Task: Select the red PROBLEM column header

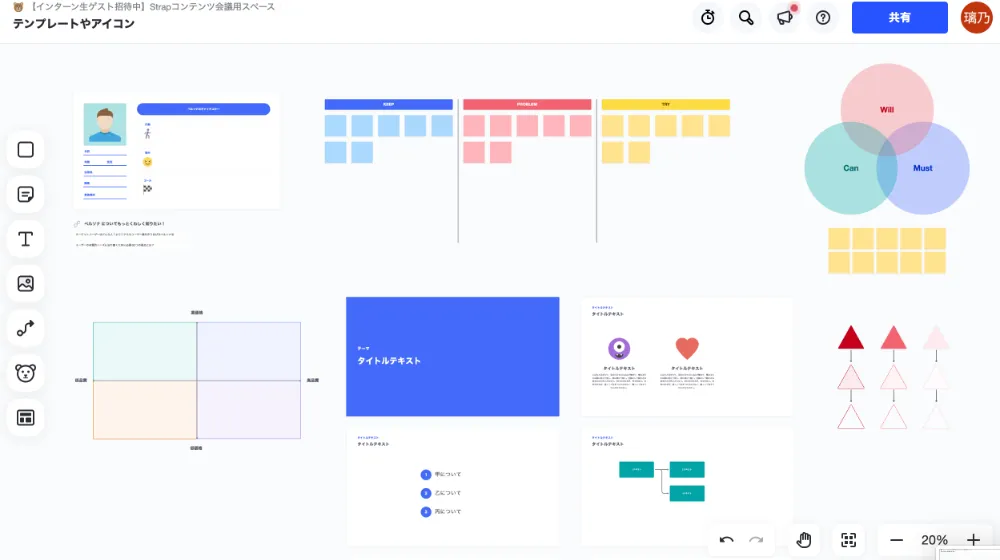Action: pyautogui.click(x=527, y=105)
